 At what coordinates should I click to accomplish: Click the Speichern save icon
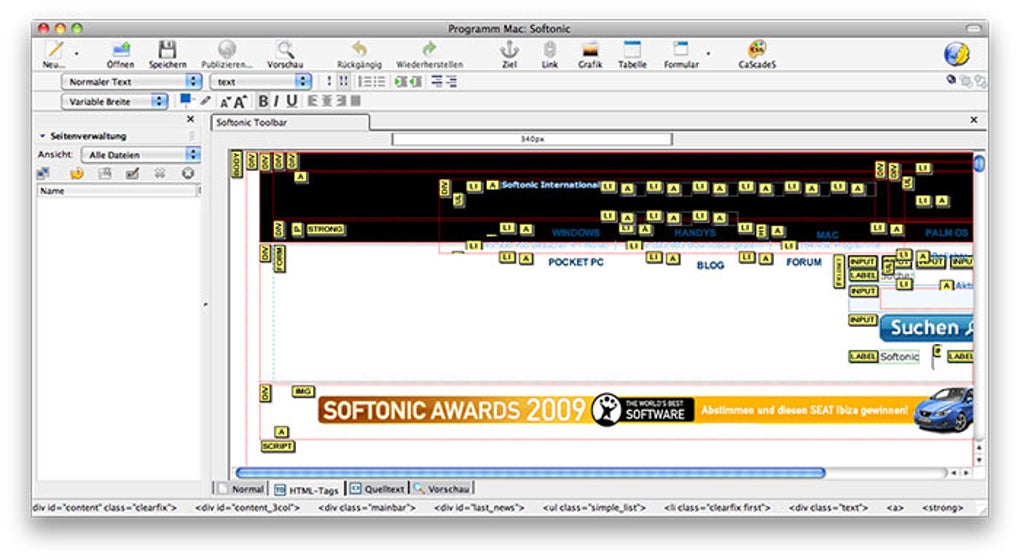click(167, 50)
